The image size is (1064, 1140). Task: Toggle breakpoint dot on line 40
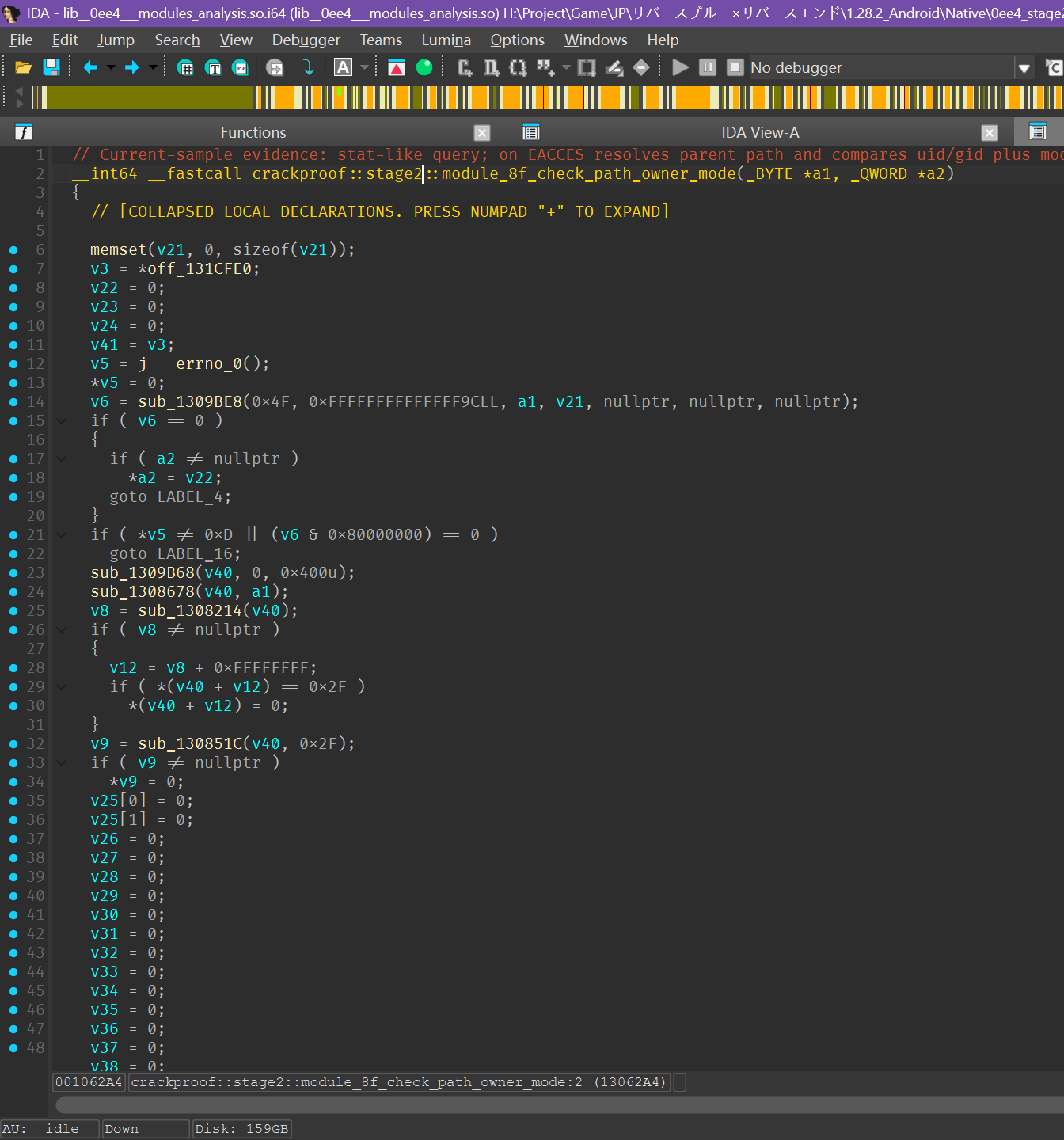(x=13, y=896)
